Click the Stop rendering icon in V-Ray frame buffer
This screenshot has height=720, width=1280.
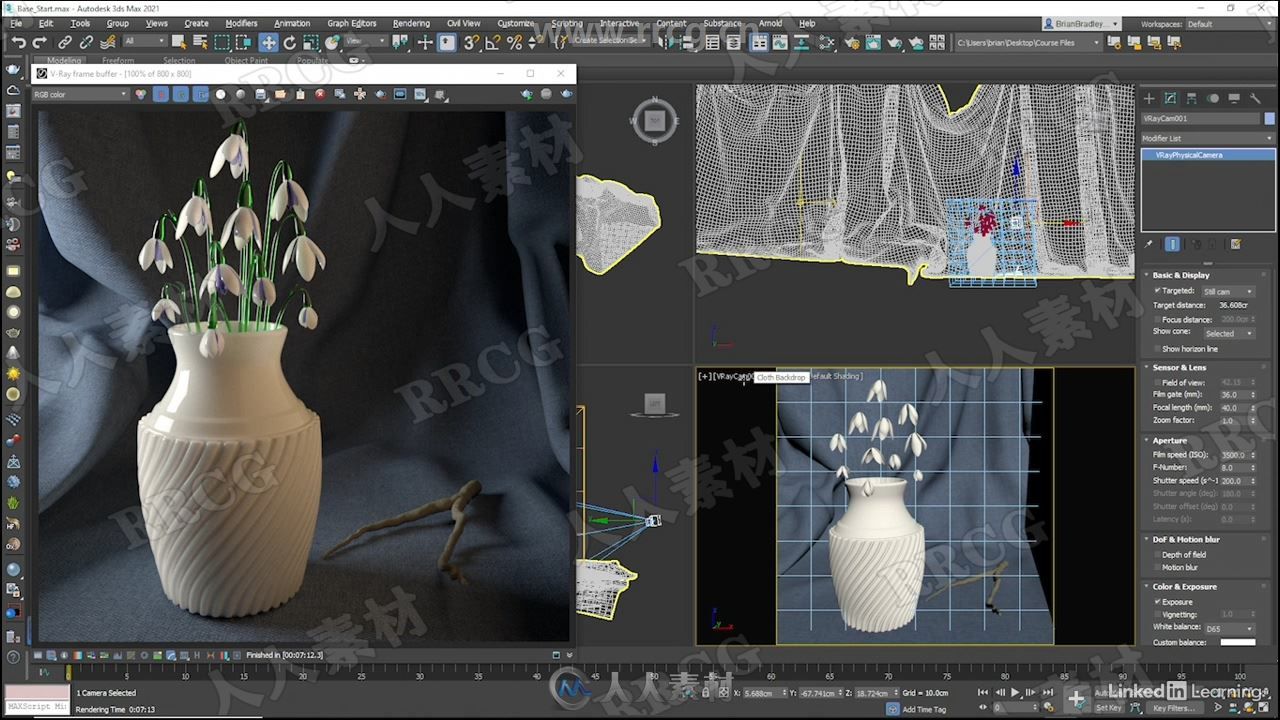[546, 94]
